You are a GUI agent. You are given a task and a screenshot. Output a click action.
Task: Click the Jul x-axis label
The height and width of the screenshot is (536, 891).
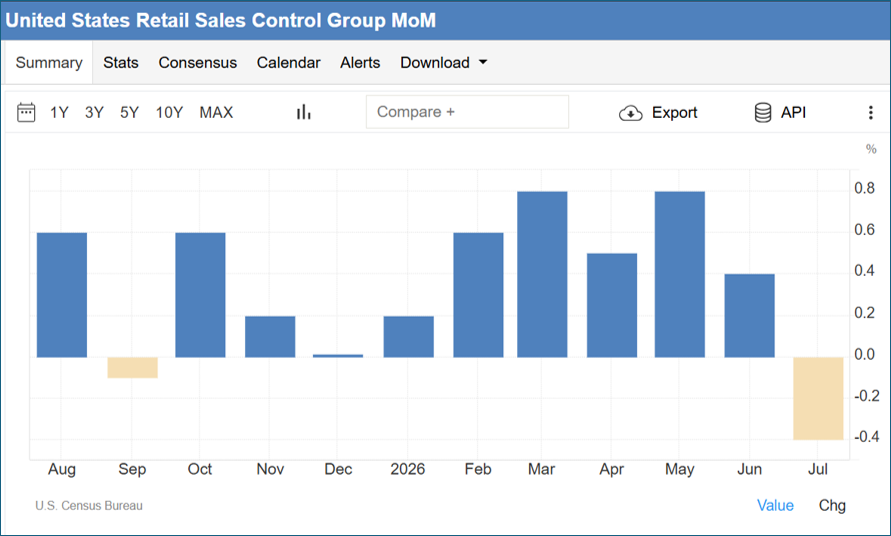click(x=818, y=469)
